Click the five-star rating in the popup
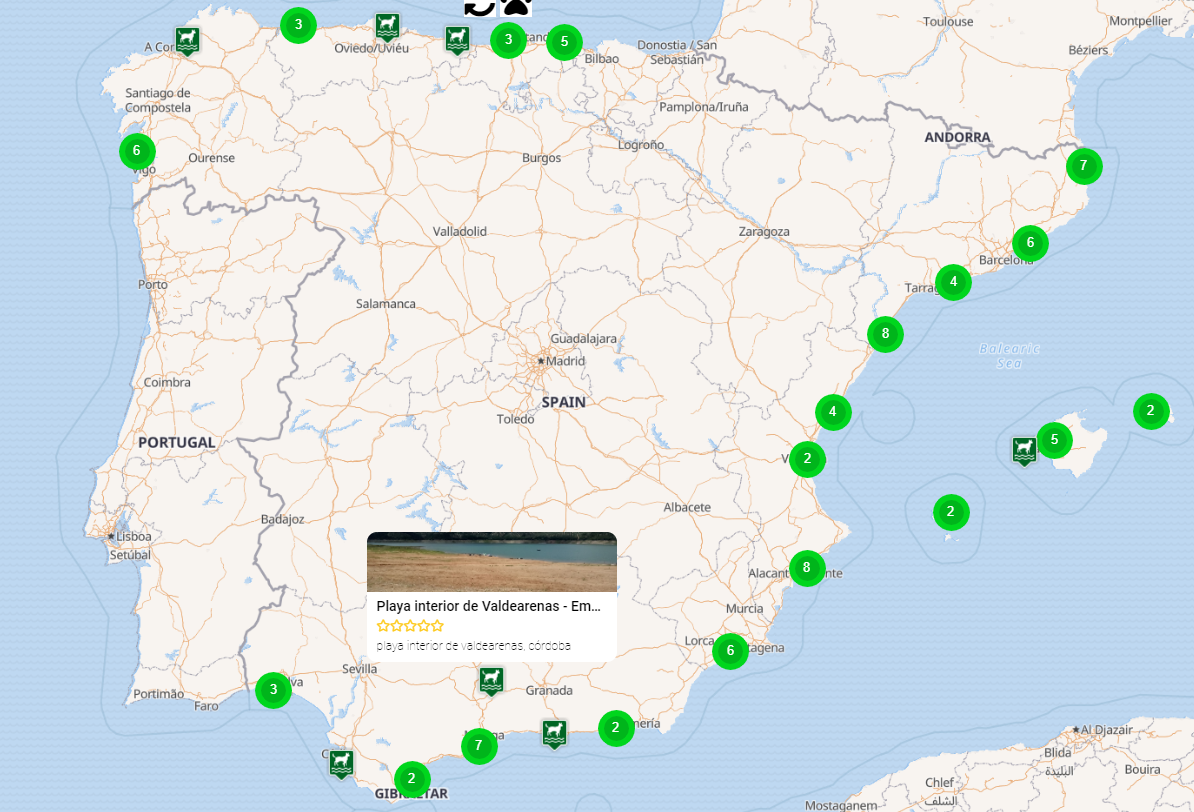 coord(410,626)
